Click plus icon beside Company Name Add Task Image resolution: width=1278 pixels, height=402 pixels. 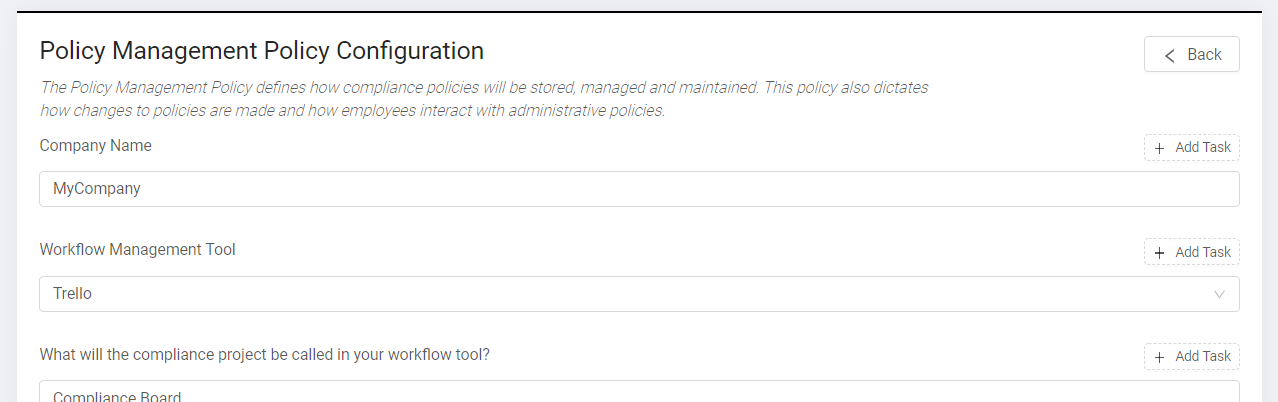coord(1160,148)
